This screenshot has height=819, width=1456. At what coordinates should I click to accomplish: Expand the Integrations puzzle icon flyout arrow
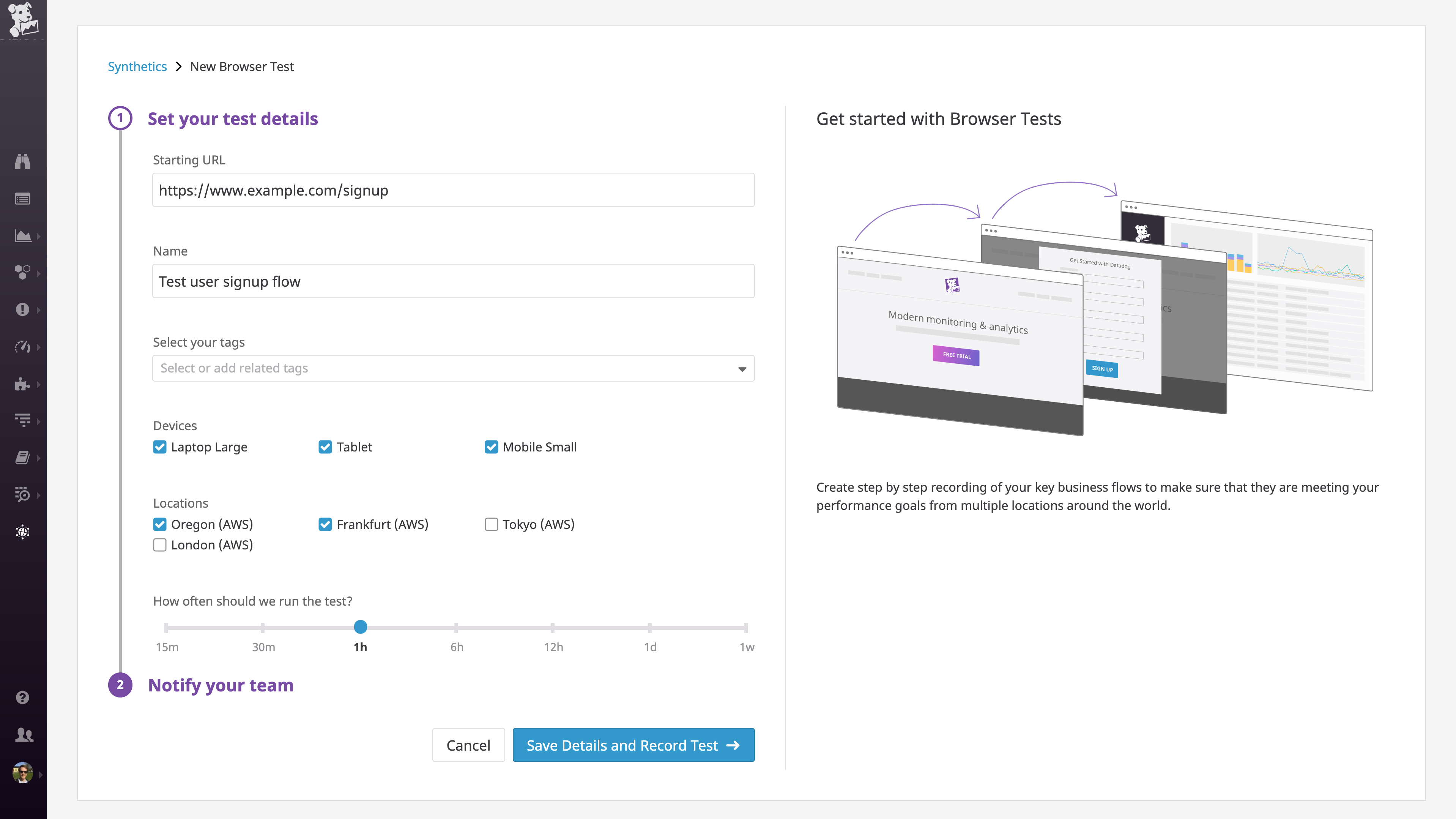(x=38, y=385)
